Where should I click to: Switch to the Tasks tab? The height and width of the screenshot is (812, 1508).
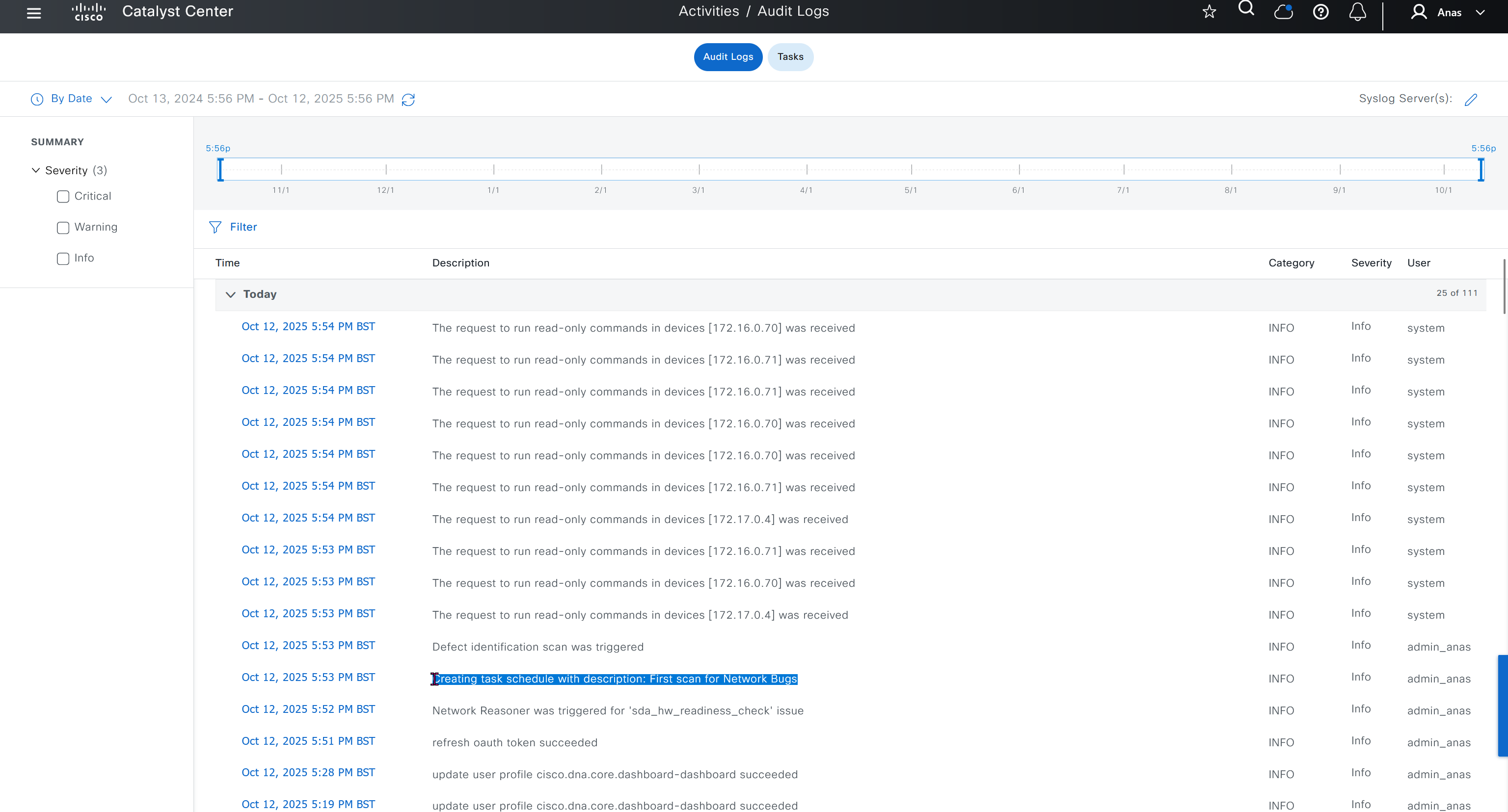click(790, 57)
